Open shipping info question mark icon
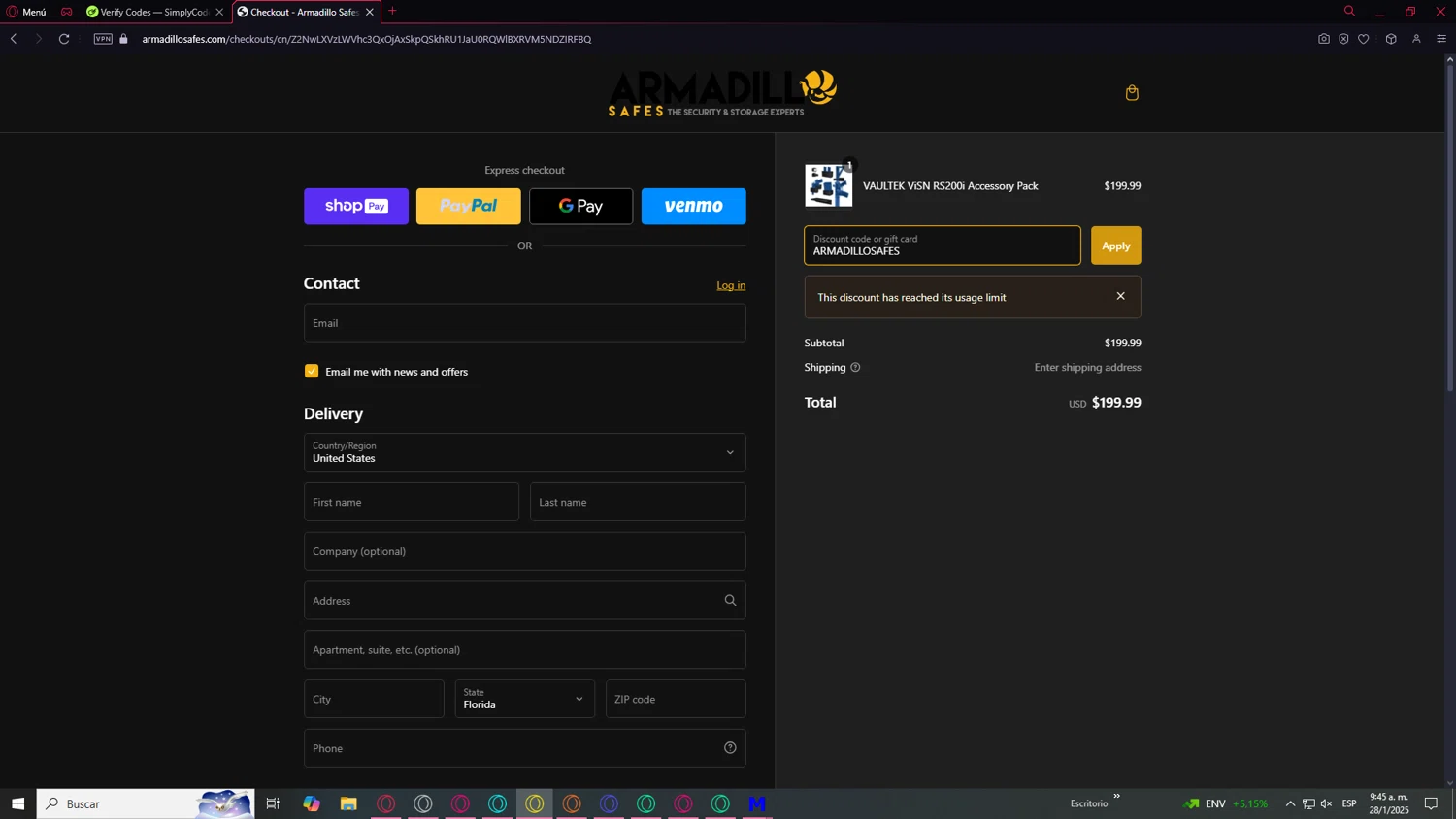This screenshot has height=819, width=1456. [x=855, y=368]
